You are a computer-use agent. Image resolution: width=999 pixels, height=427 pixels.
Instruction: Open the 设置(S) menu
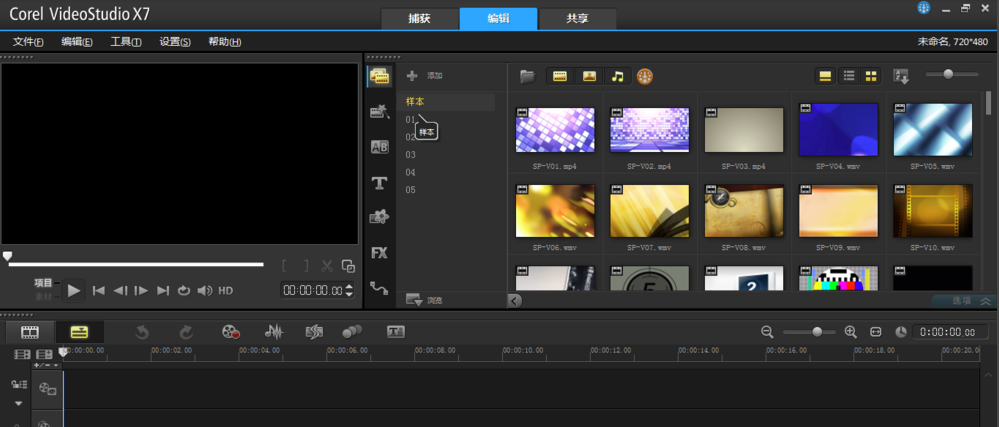[x=175, y=42]
